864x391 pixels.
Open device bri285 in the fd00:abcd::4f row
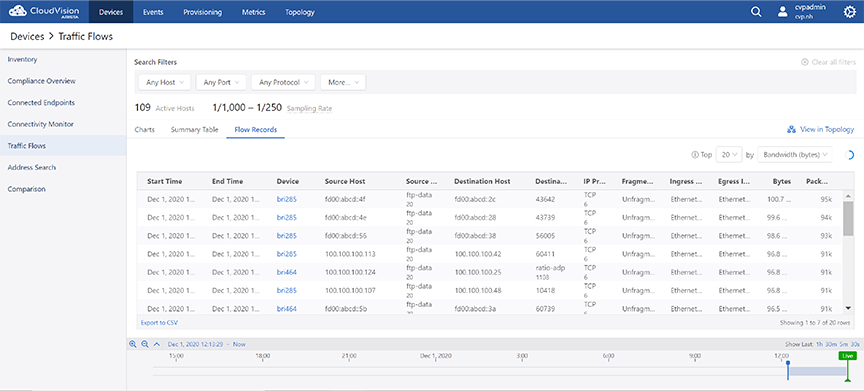click(x=287, y=199)
